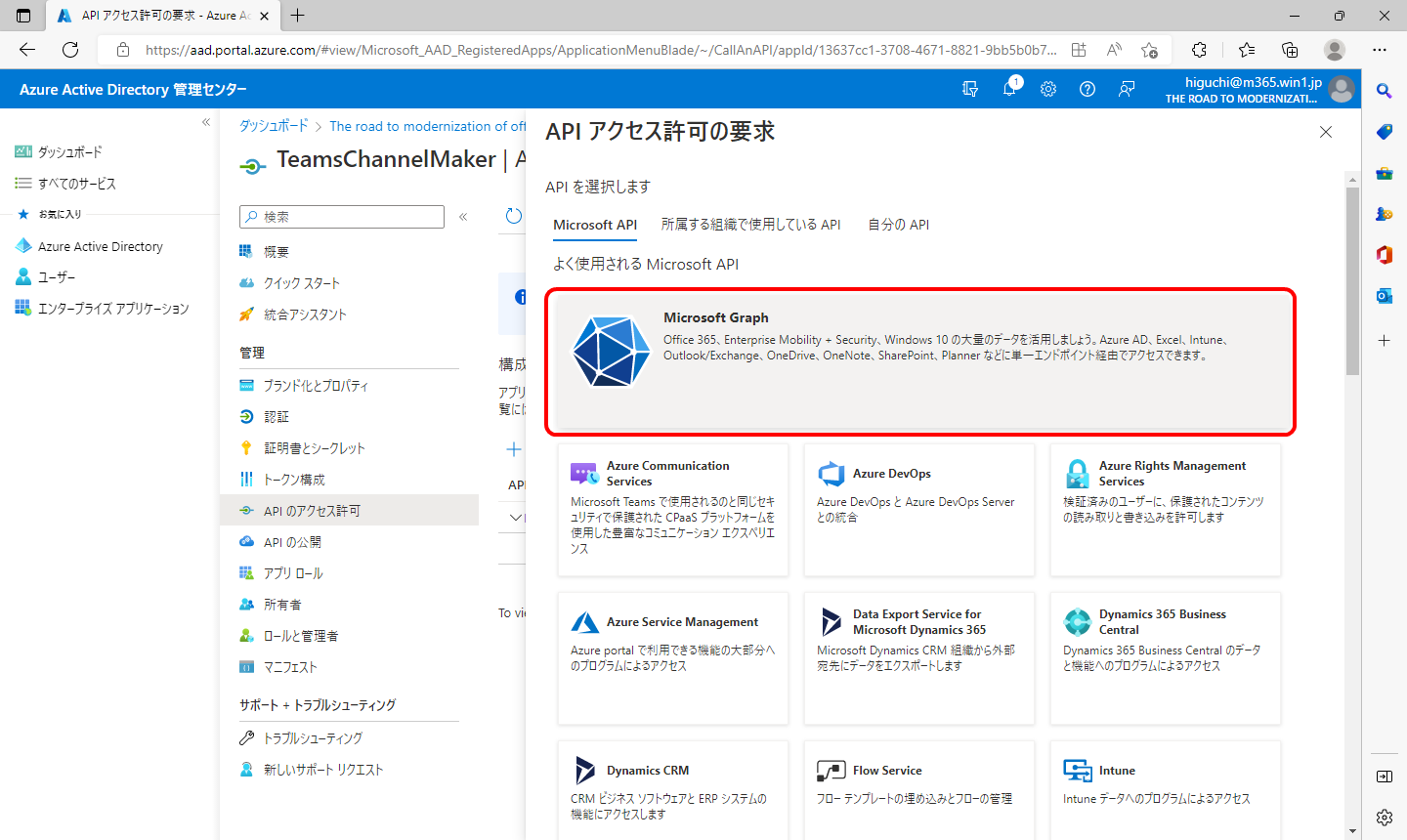Collapse the left navigation pane

(x=206, y=122)
